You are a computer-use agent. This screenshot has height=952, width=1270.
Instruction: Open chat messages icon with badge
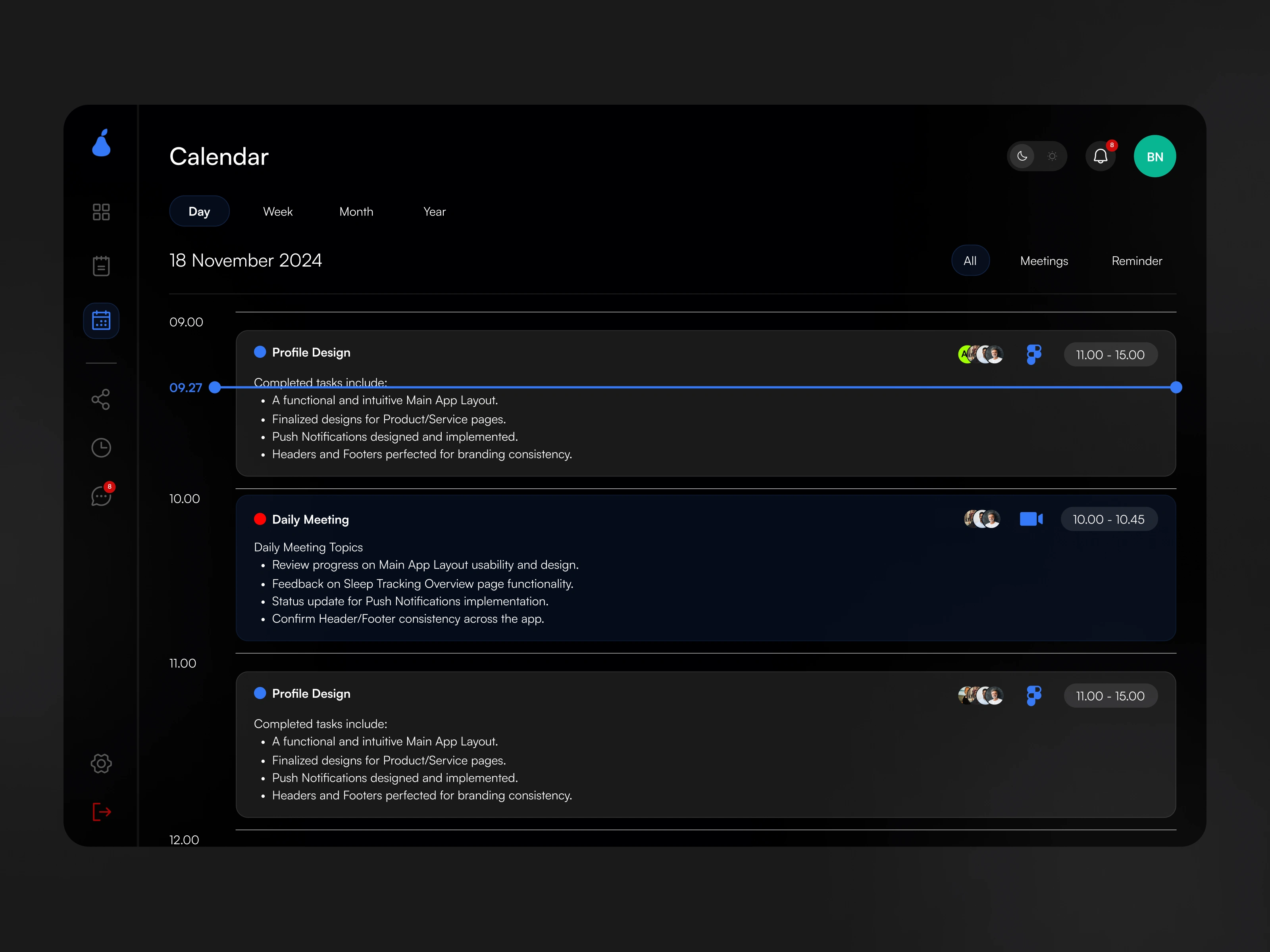click(101, 496)
